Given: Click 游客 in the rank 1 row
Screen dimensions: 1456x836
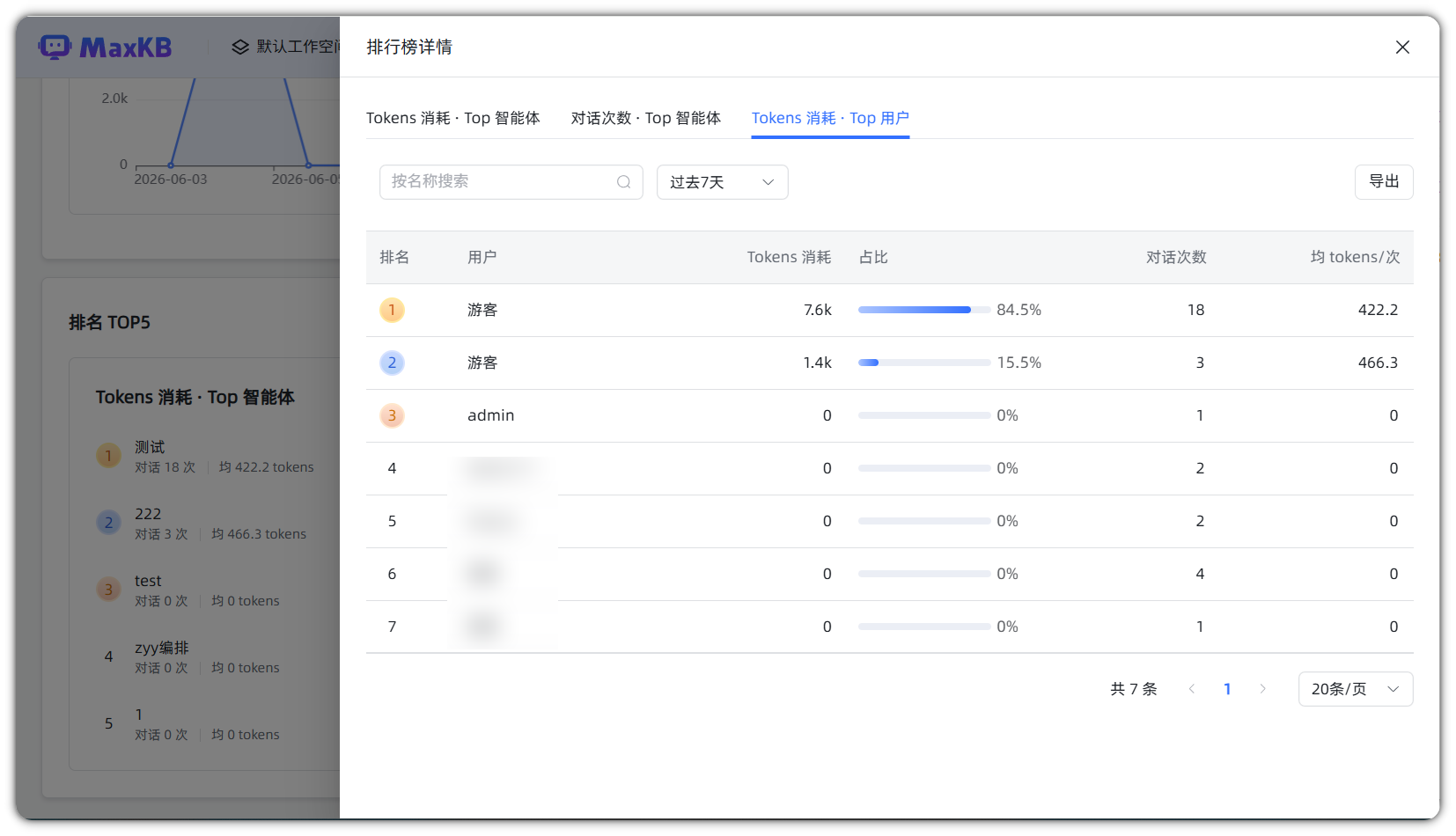Looking at the screenshot, I should [482, 310].
